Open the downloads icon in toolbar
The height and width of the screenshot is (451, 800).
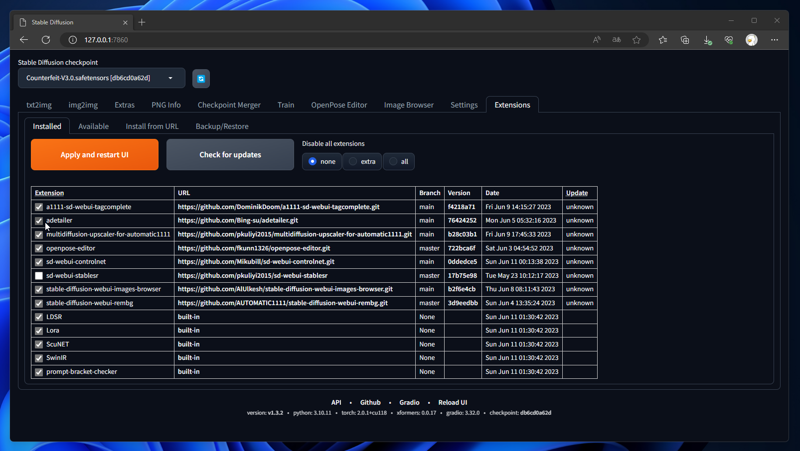(x=707, y=40)
